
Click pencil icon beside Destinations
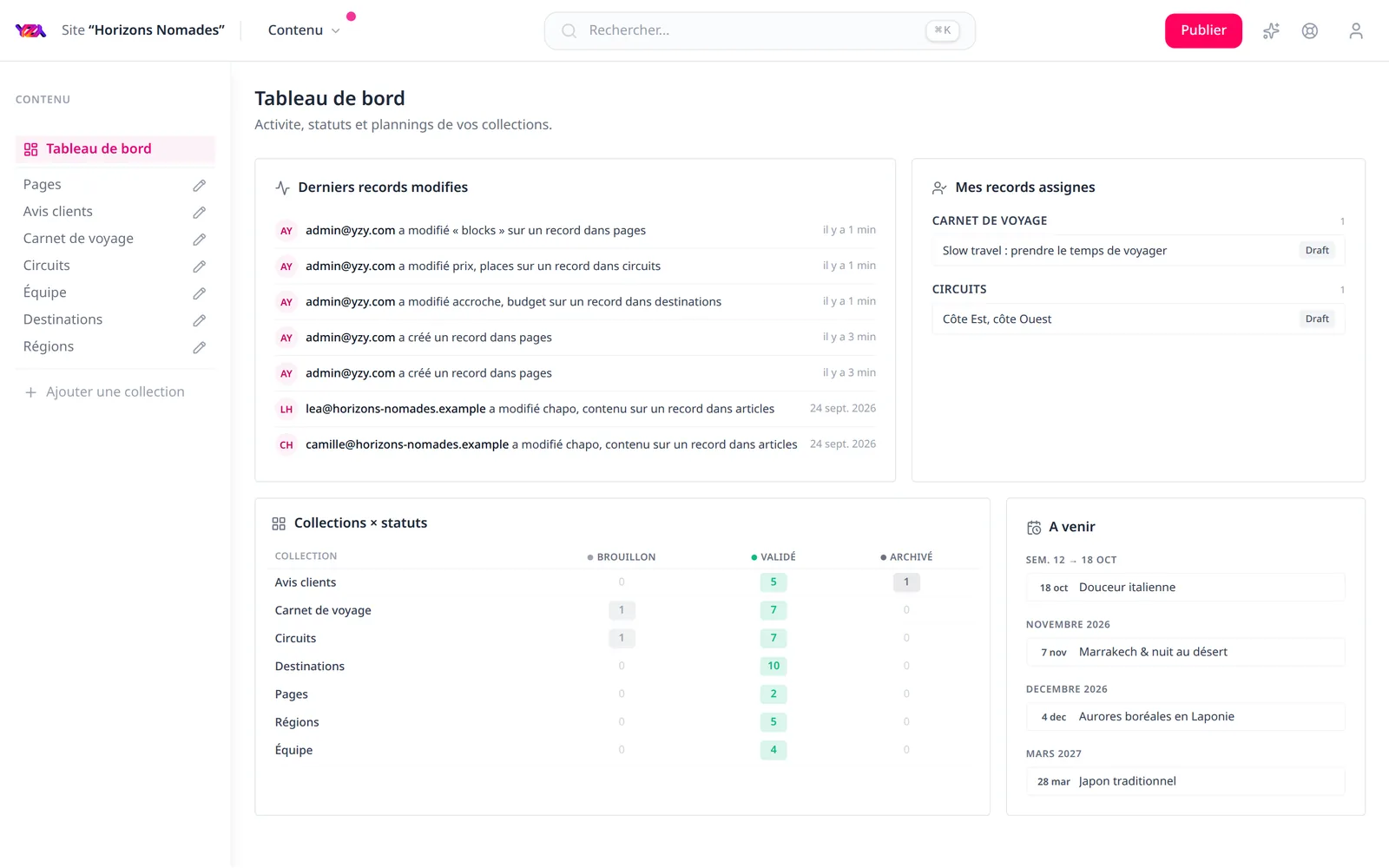[200, 319]
